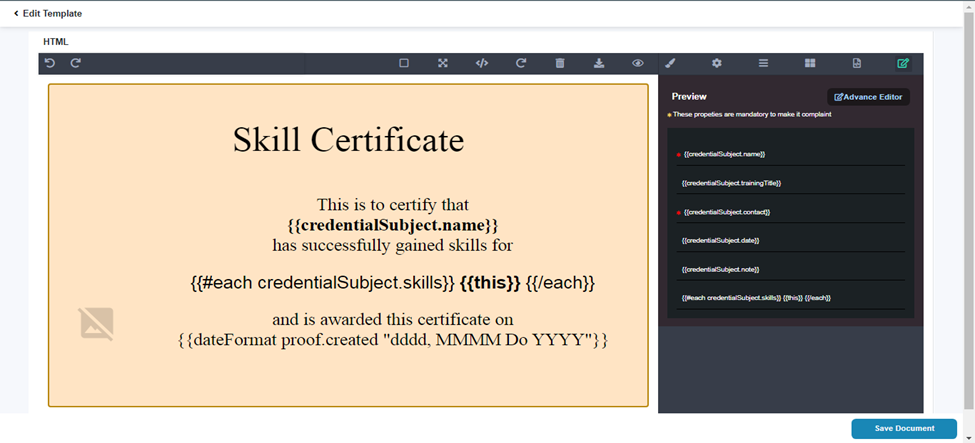Clear the canvas with trash icon
The height and width of the screenshot is (443, 975).
tap(560, 63)
